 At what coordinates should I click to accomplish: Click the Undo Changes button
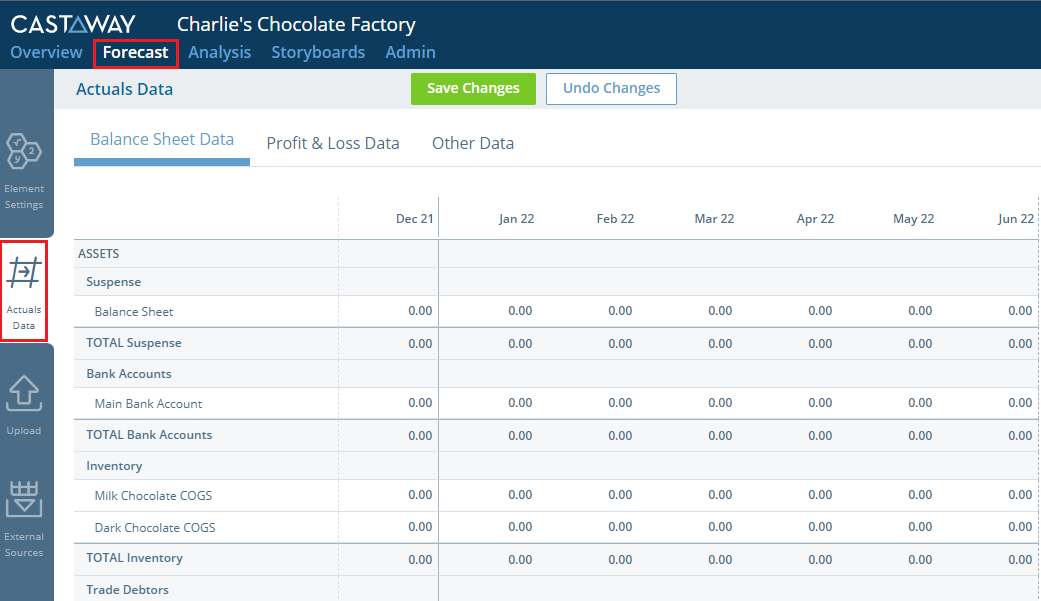pos(611,88)
